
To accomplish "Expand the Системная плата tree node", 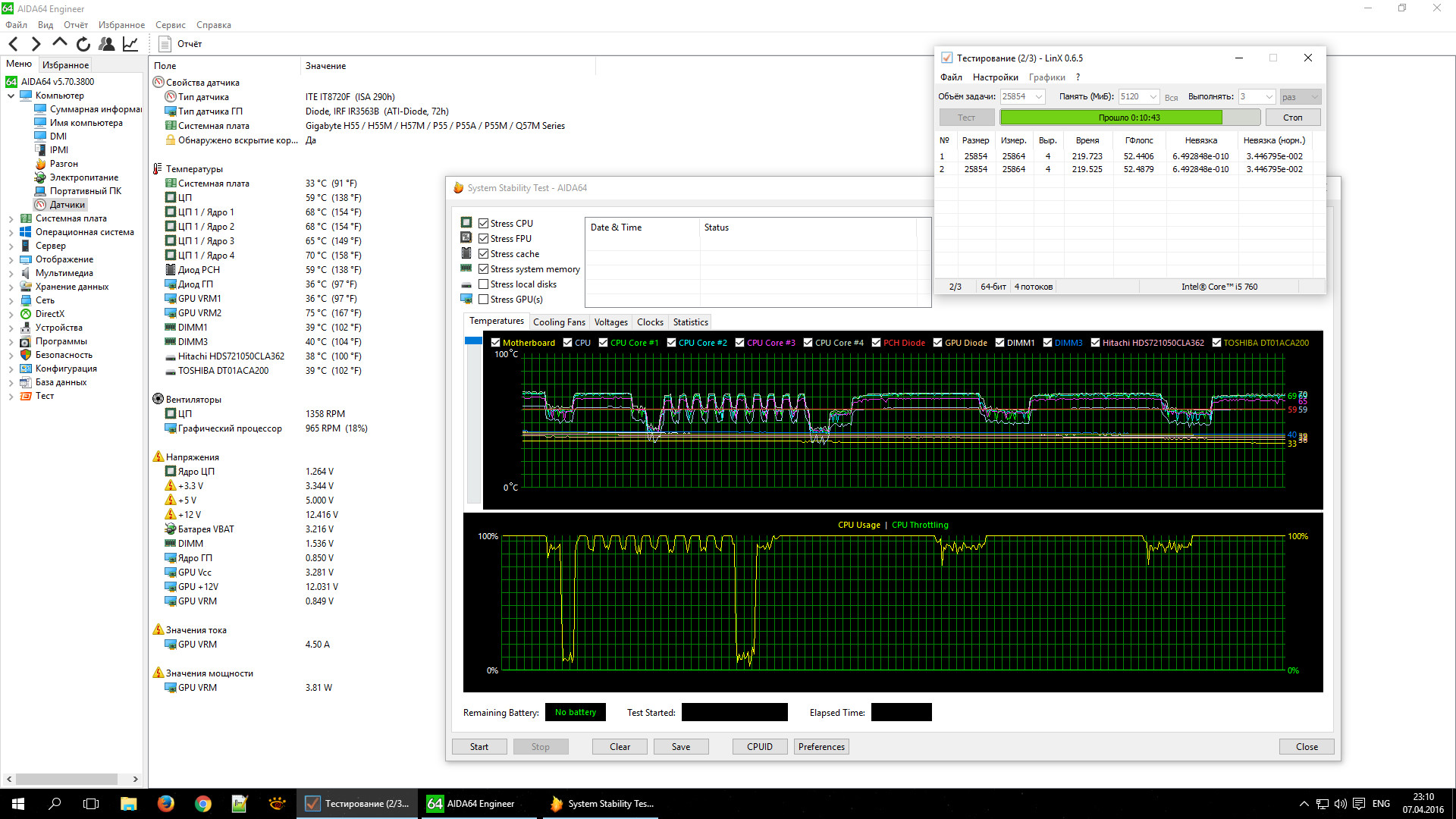I will pos(11,218).
